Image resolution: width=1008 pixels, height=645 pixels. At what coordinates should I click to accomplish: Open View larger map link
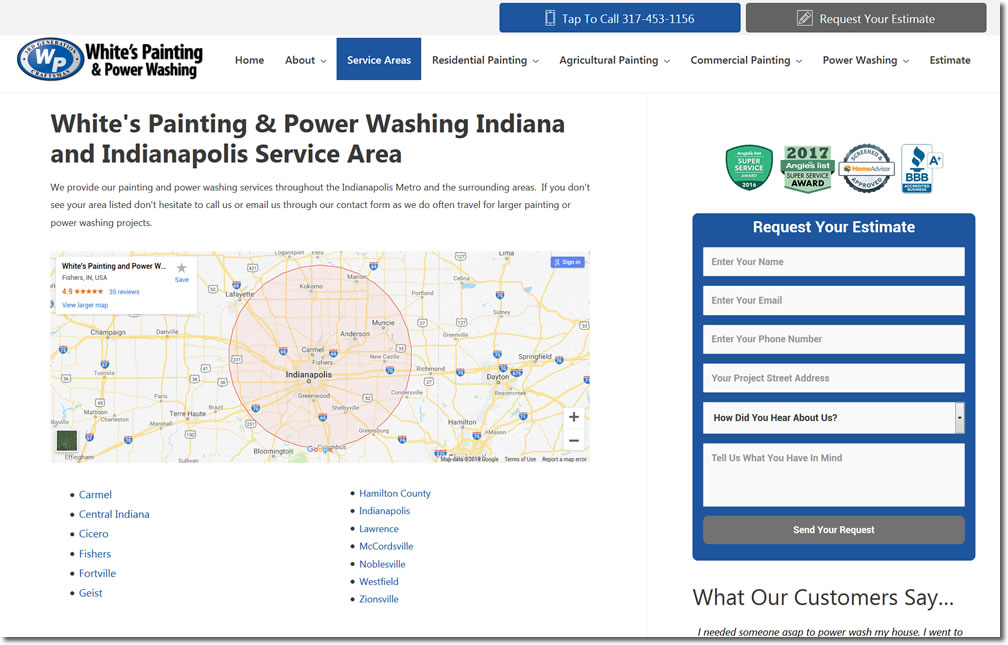85,305
